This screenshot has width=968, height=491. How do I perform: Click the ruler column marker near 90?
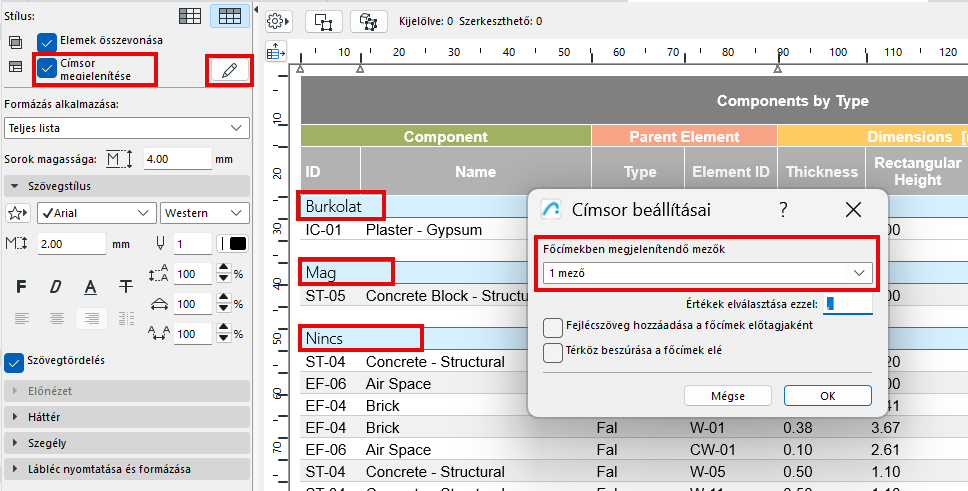[778, 69]
